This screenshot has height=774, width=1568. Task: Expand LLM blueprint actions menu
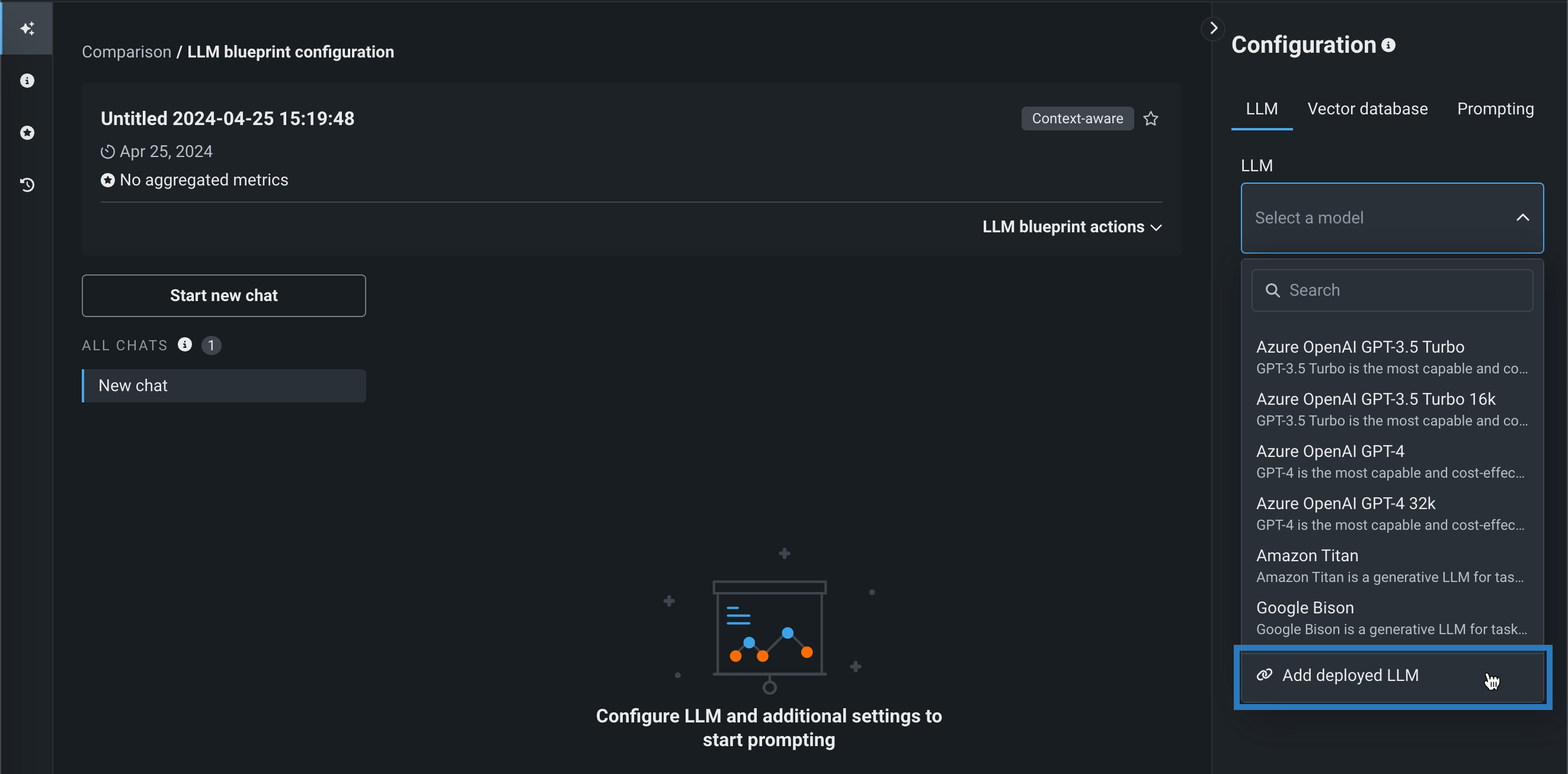(1072, 227)
